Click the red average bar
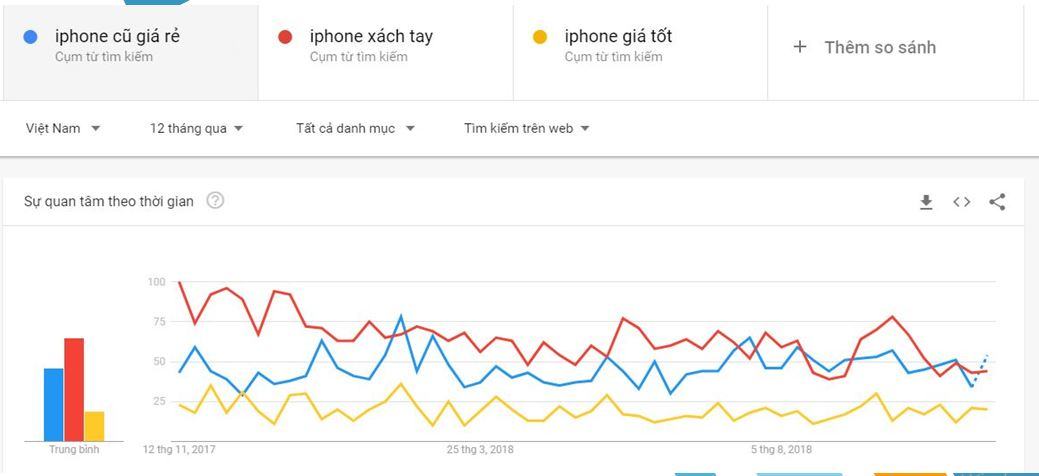 (x=74, y=390)
